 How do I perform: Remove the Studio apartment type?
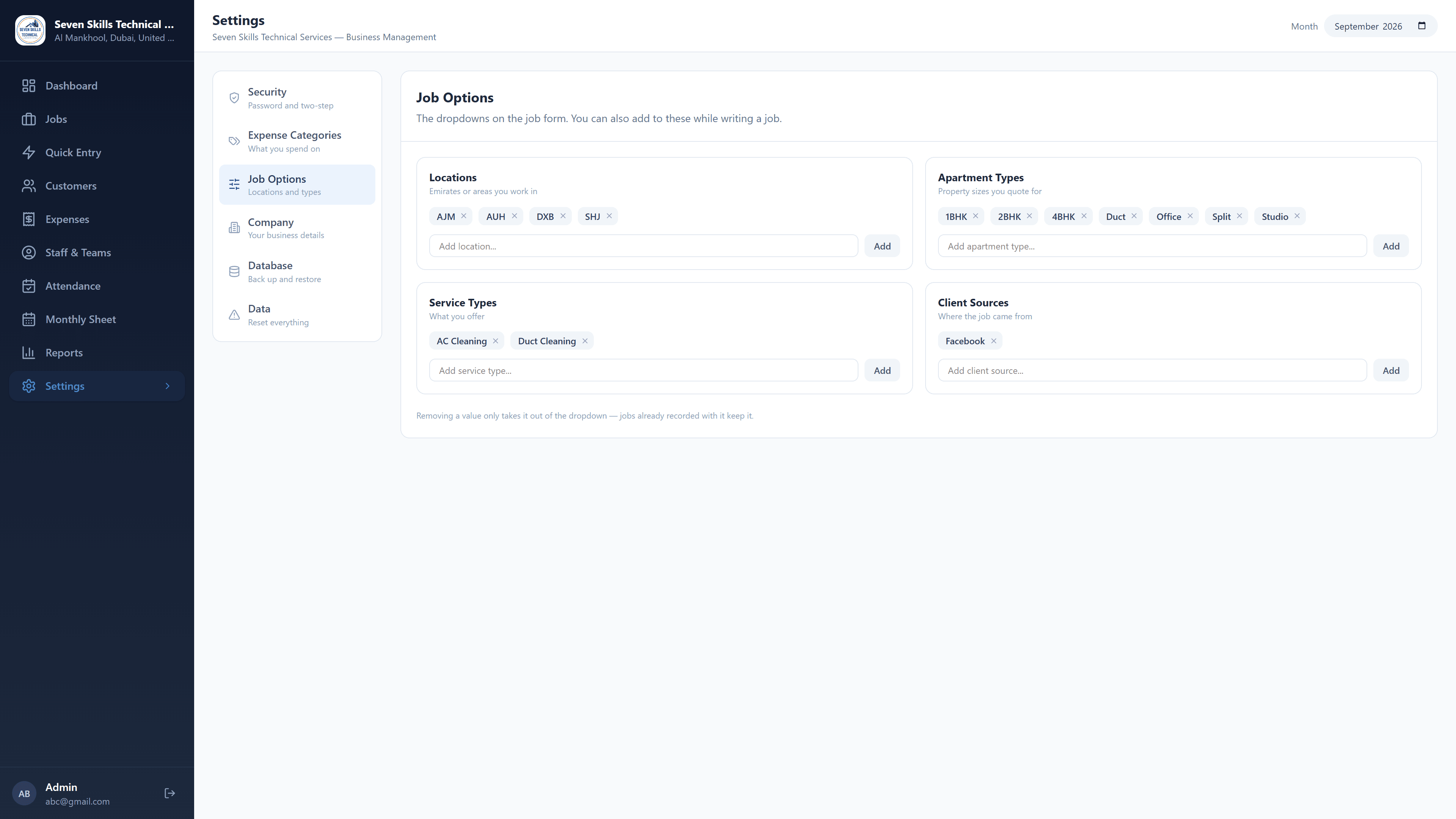[x=1297, y=216]
